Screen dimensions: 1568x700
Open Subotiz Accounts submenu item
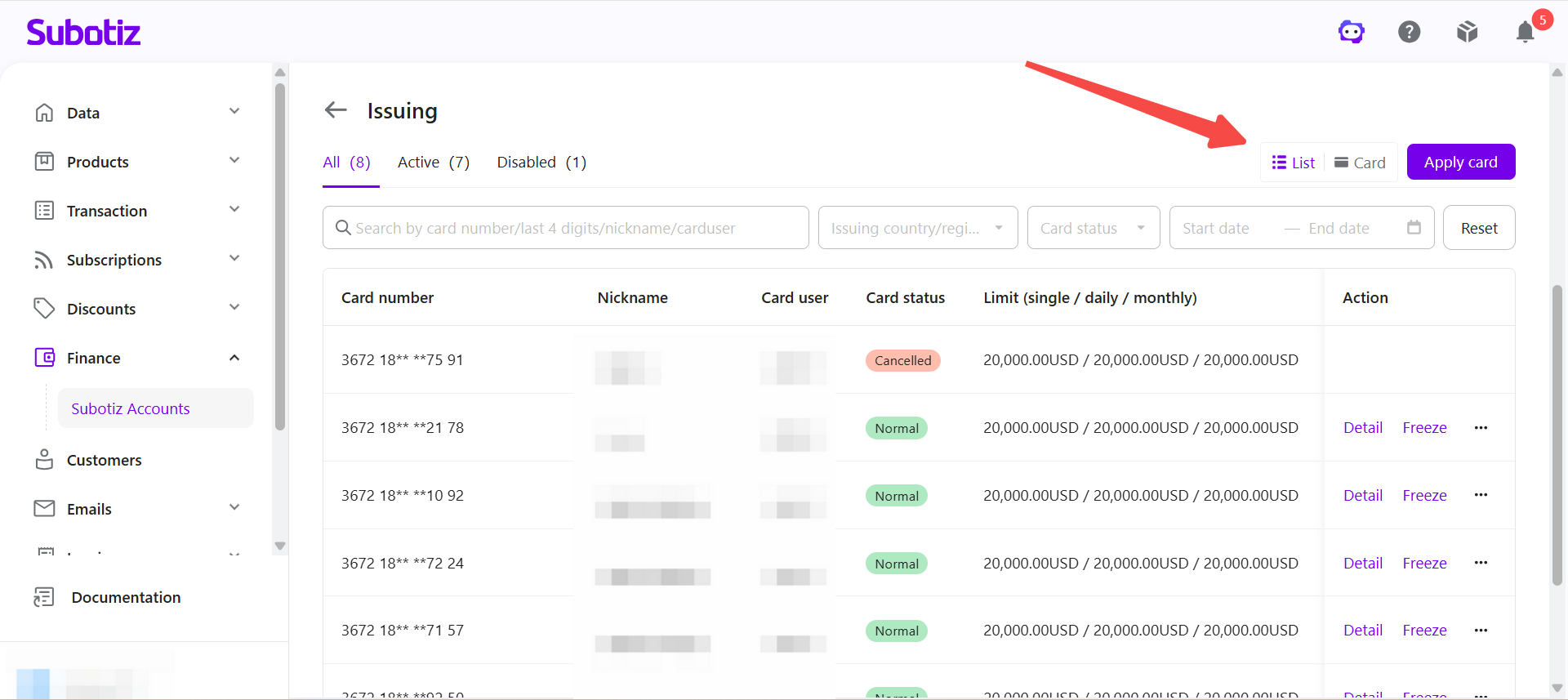[x=155, y=408]
